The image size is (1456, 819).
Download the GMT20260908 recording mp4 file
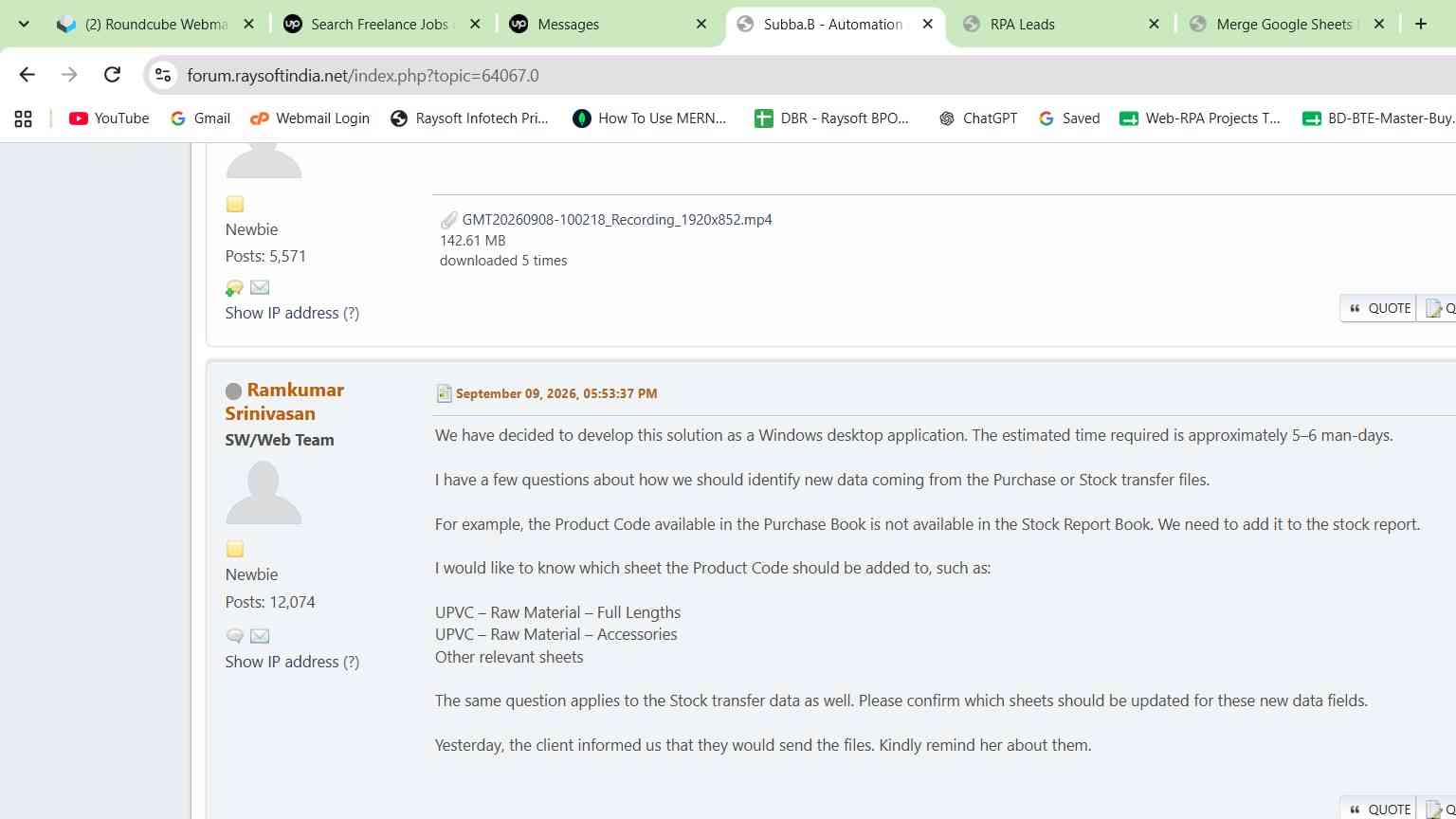coord(617,220)
